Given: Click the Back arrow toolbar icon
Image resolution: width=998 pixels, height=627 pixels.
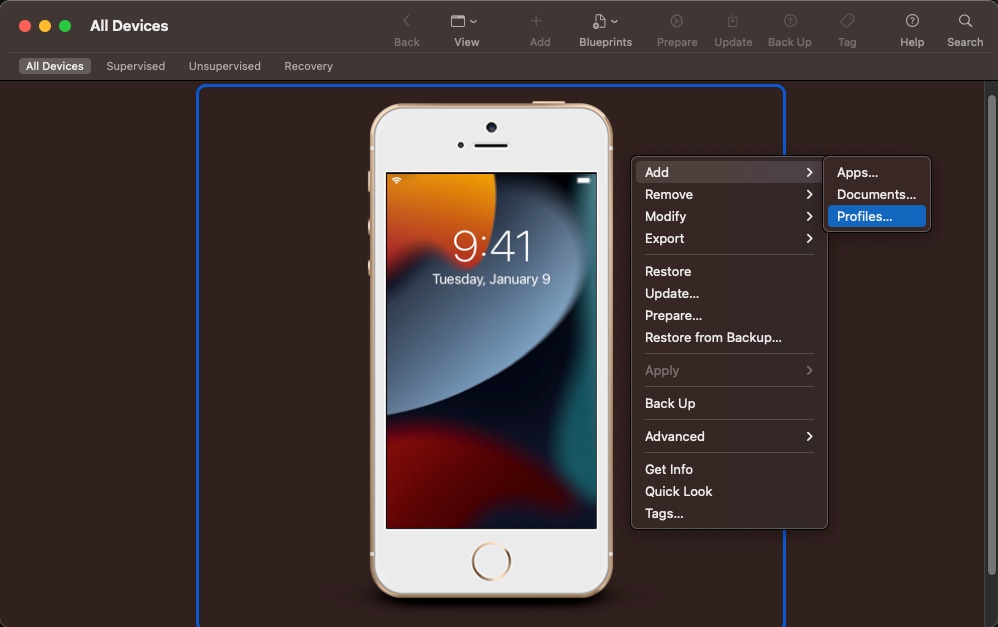Looking at the screenshot, I should coord(406,21).
